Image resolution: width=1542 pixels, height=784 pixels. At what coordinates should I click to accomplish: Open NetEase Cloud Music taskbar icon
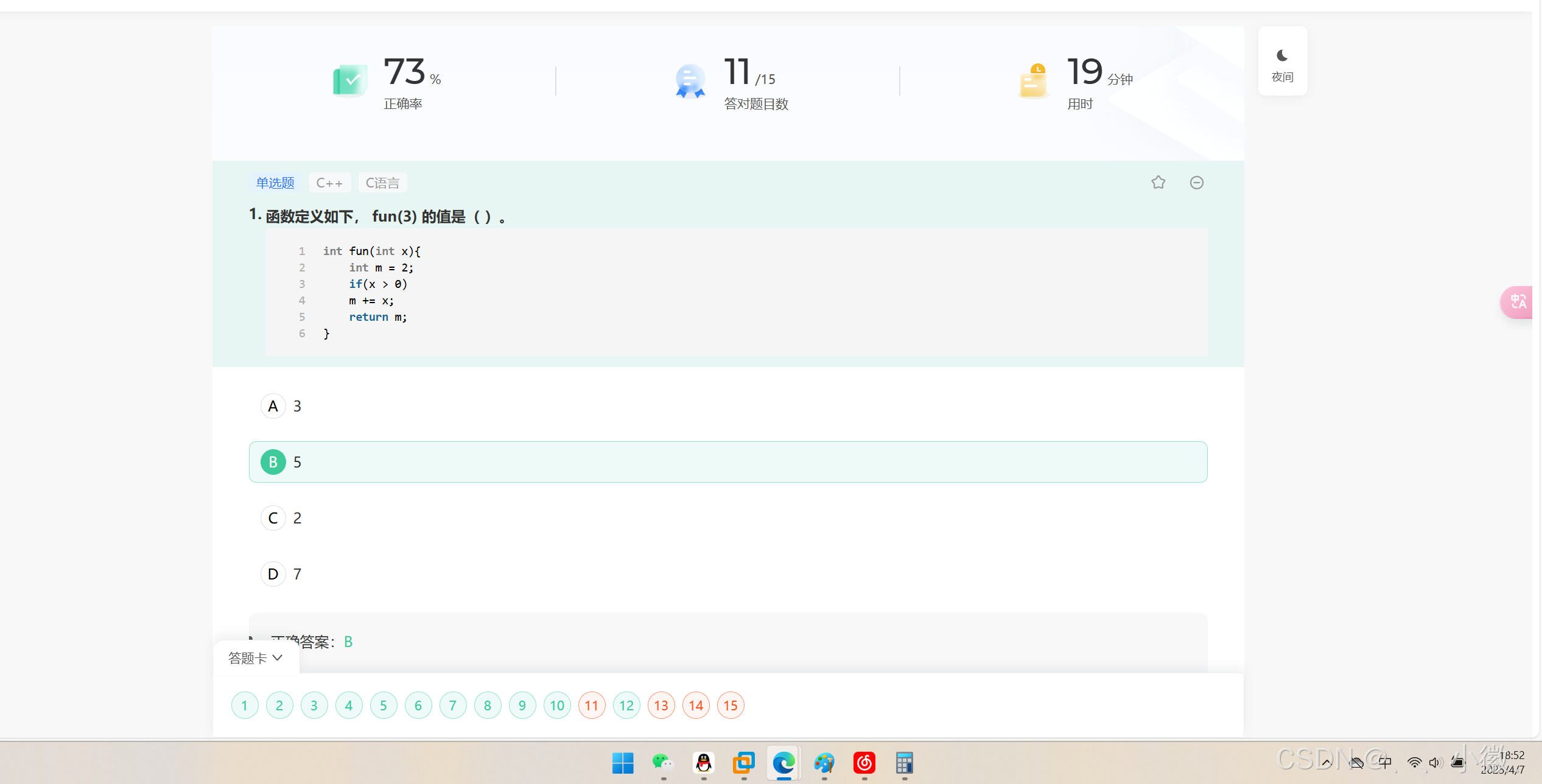(864, 763)
